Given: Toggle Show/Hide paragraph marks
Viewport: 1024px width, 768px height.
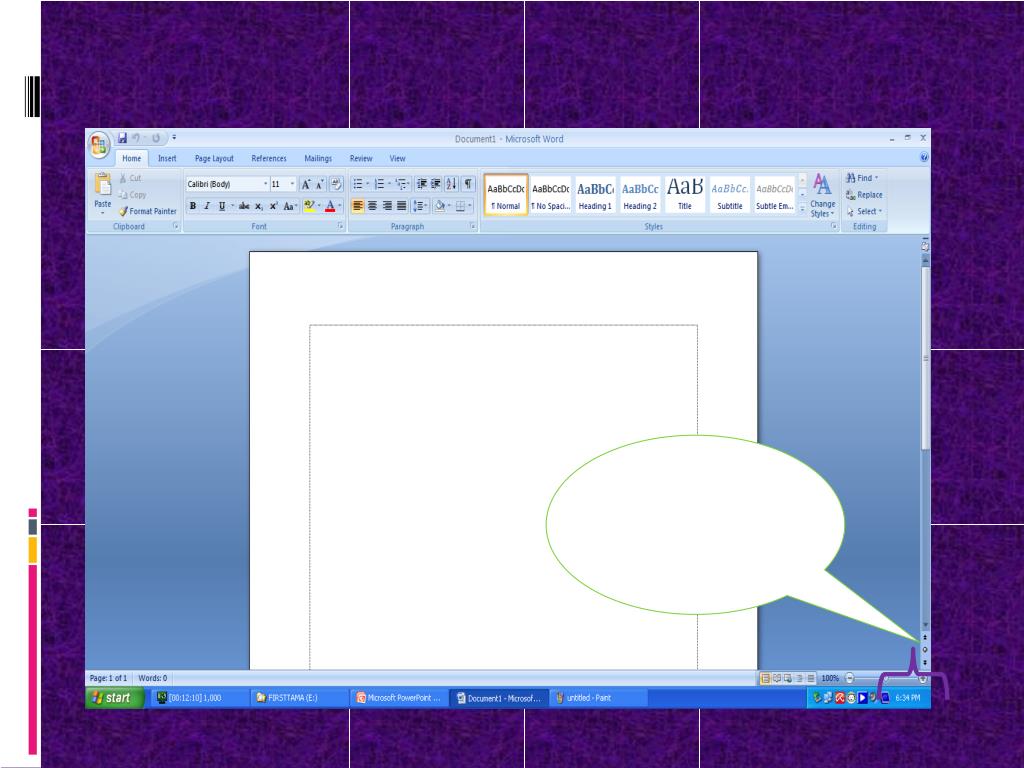Looking at the screenshot, I should [x=468, y=184].
